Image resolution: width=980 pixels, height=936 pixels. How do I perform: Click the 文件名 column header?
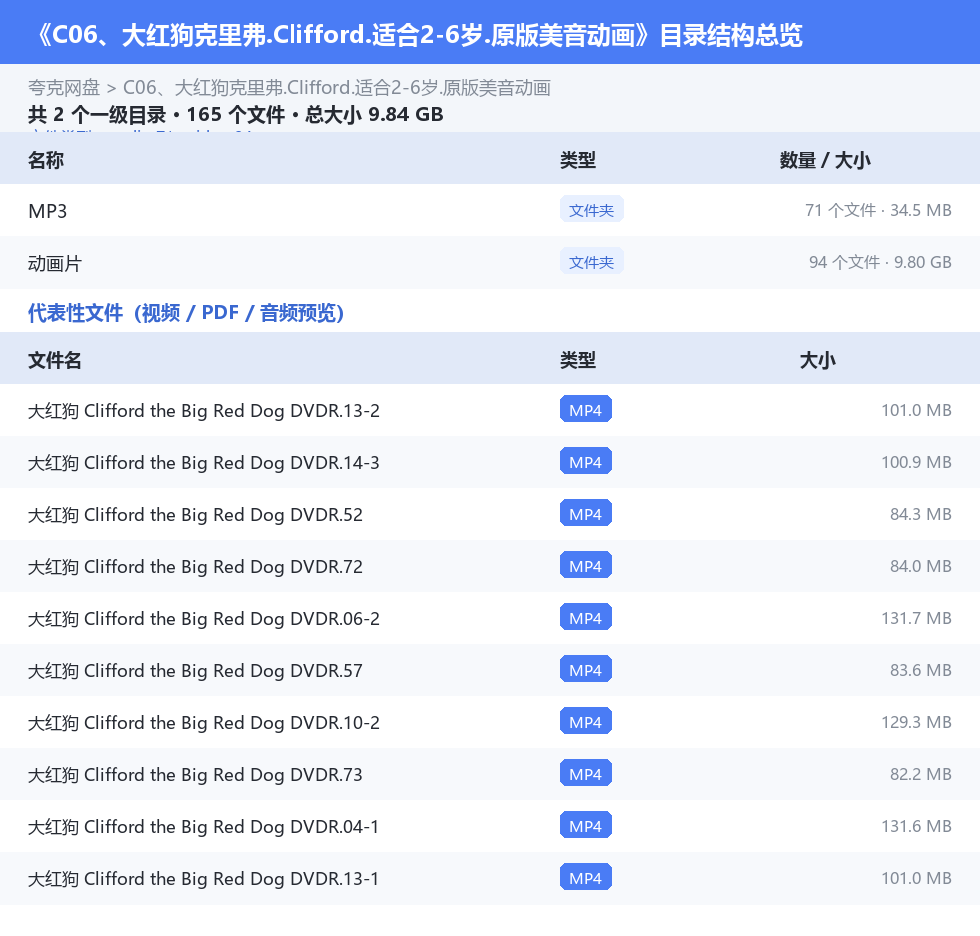(x=55, y=360)
